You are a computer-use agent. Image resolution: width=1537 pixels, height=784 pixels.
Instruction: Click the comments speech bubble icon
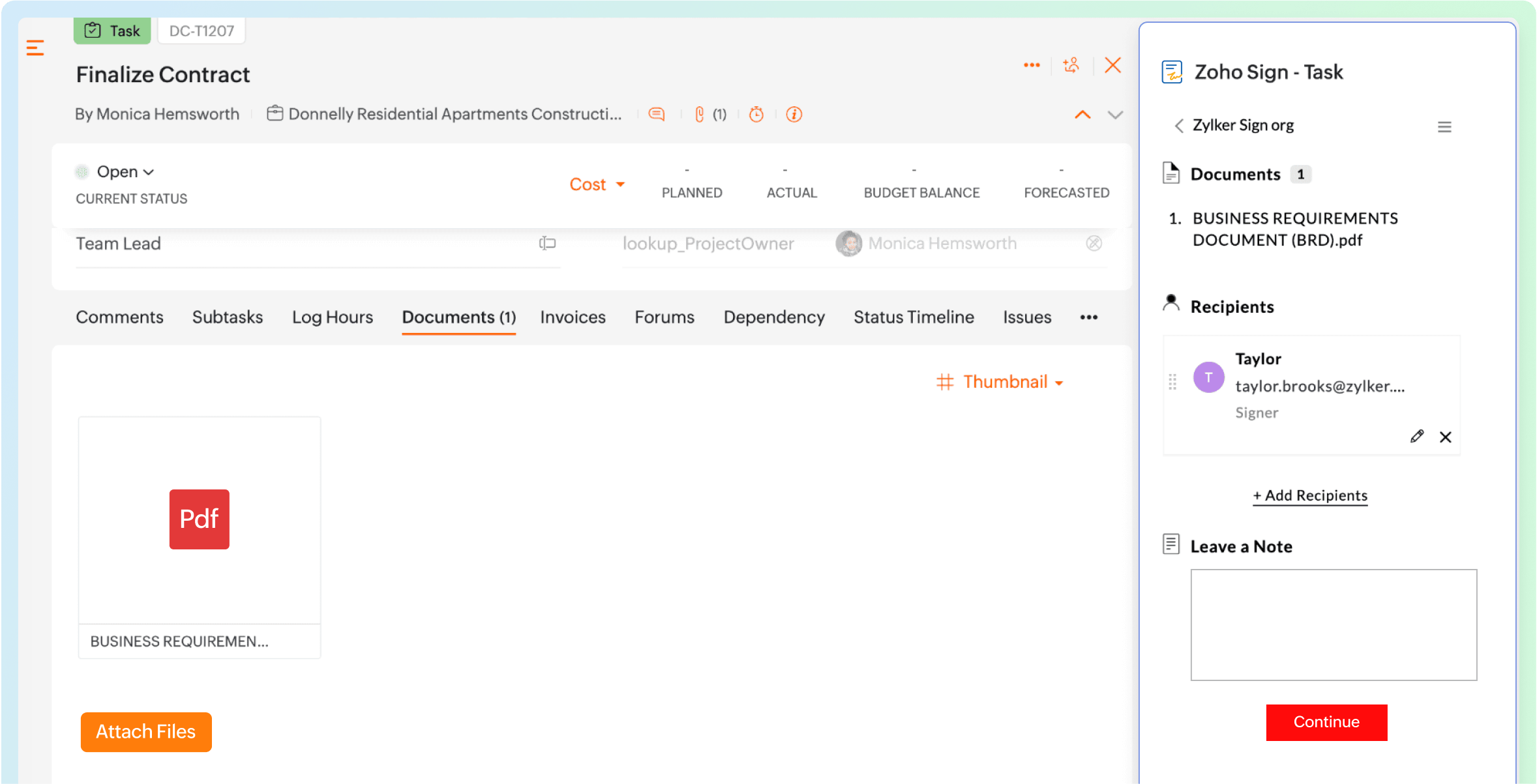click(657, 115)
